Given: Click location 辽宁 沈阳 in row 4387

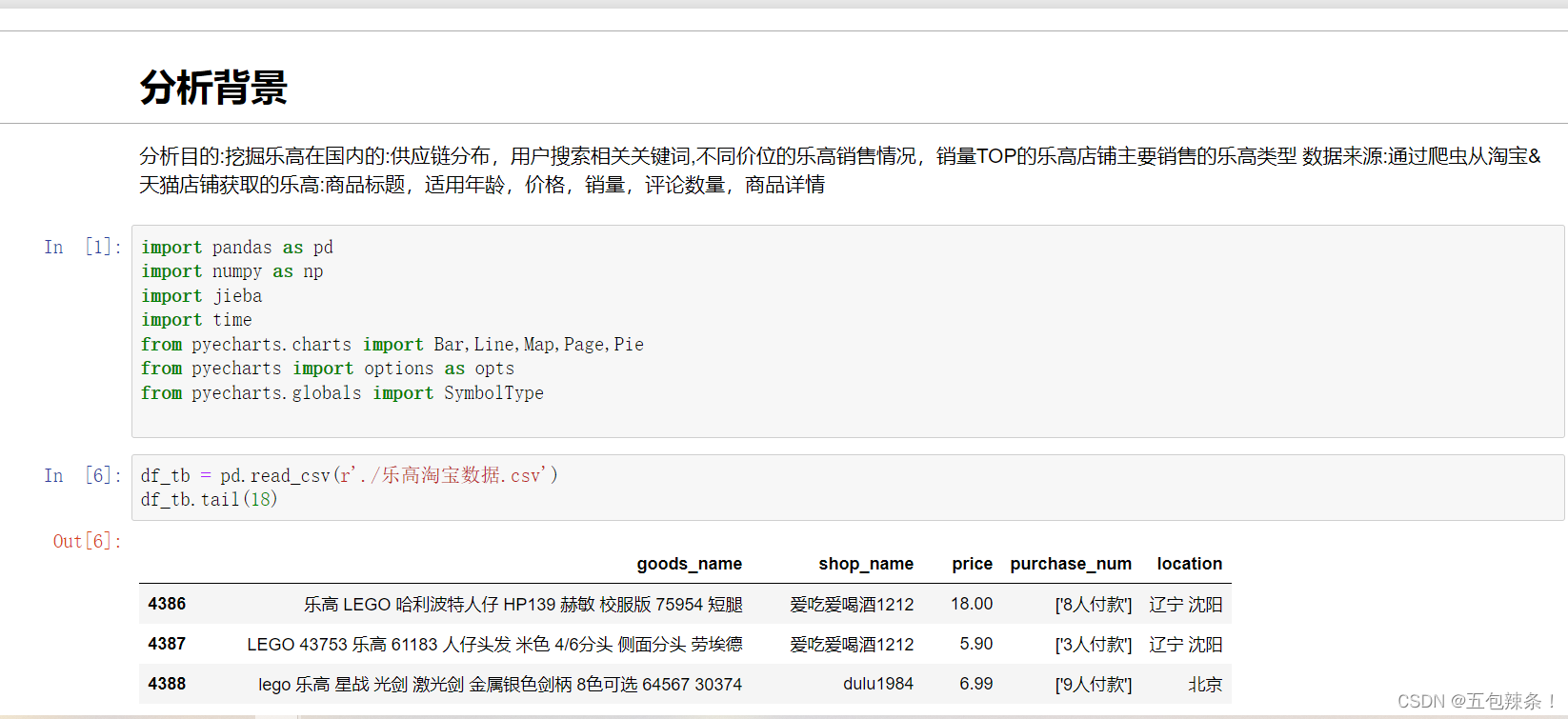Looking at the screenshot, I should click(x=1186, y=645).
